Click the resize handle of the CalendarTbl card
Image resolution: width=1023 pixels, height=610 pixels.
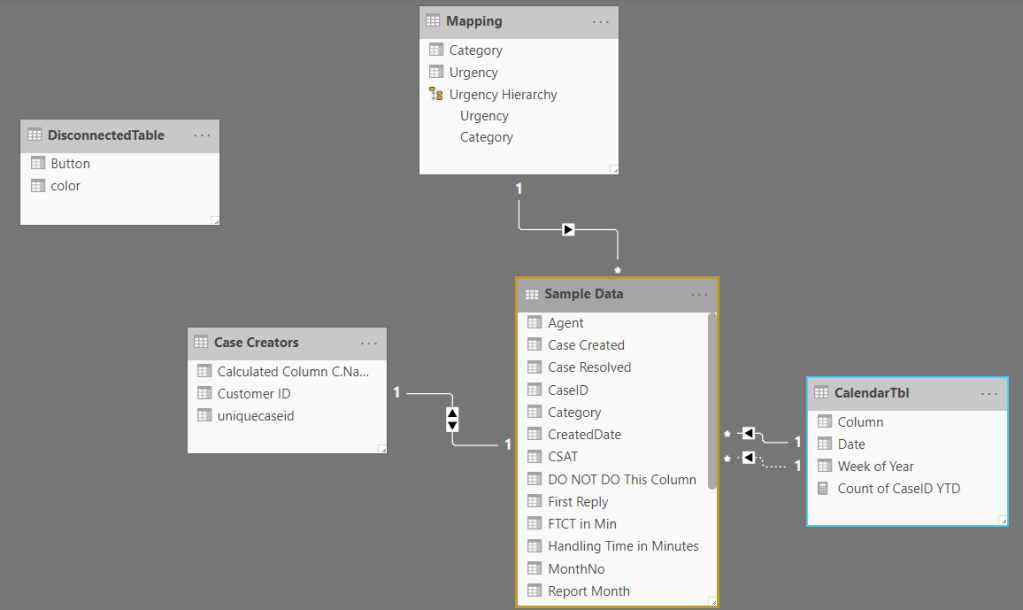(x=1002, y=520)
